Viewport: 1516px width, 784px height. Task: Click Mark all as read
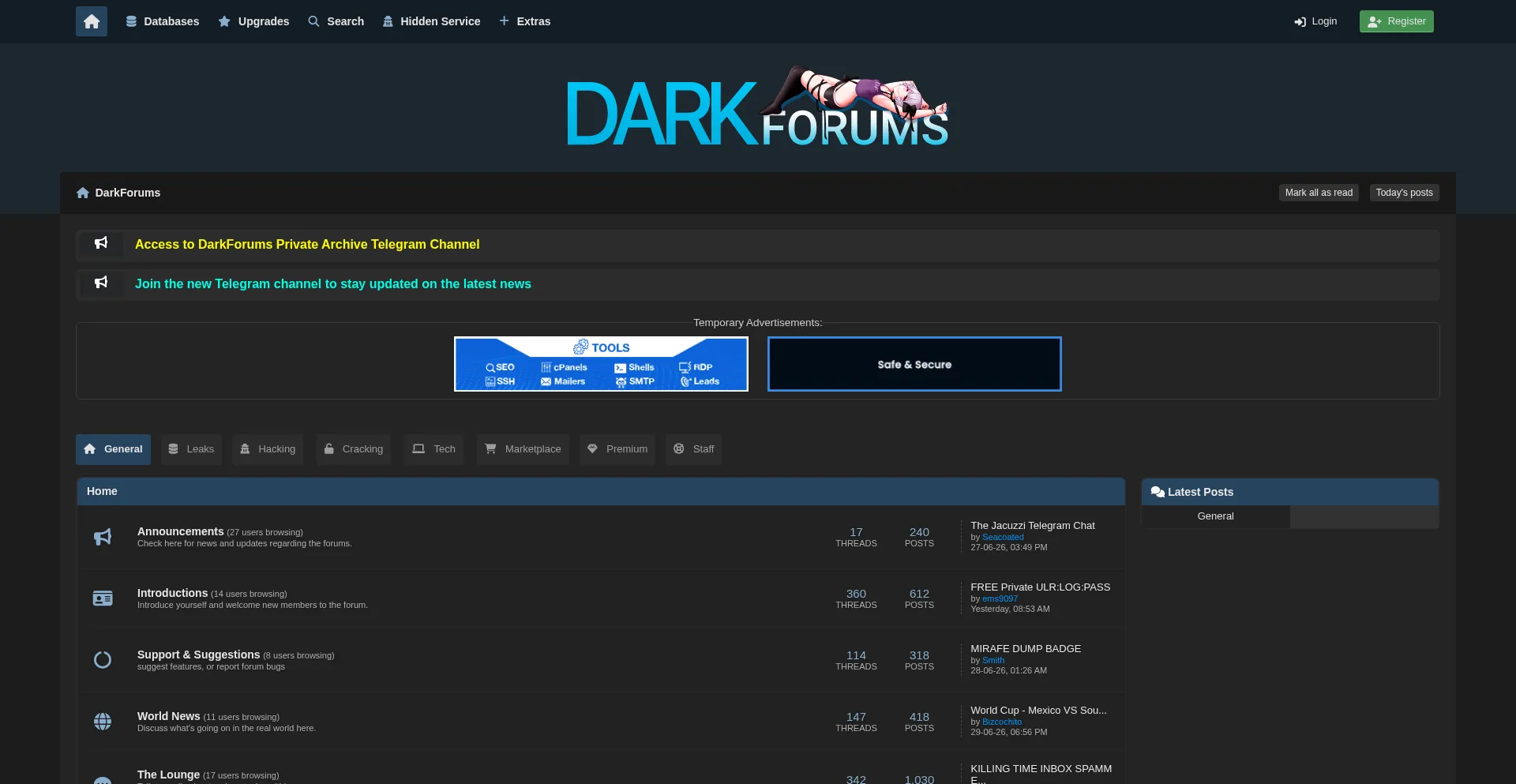click(x=1319, y=193)
